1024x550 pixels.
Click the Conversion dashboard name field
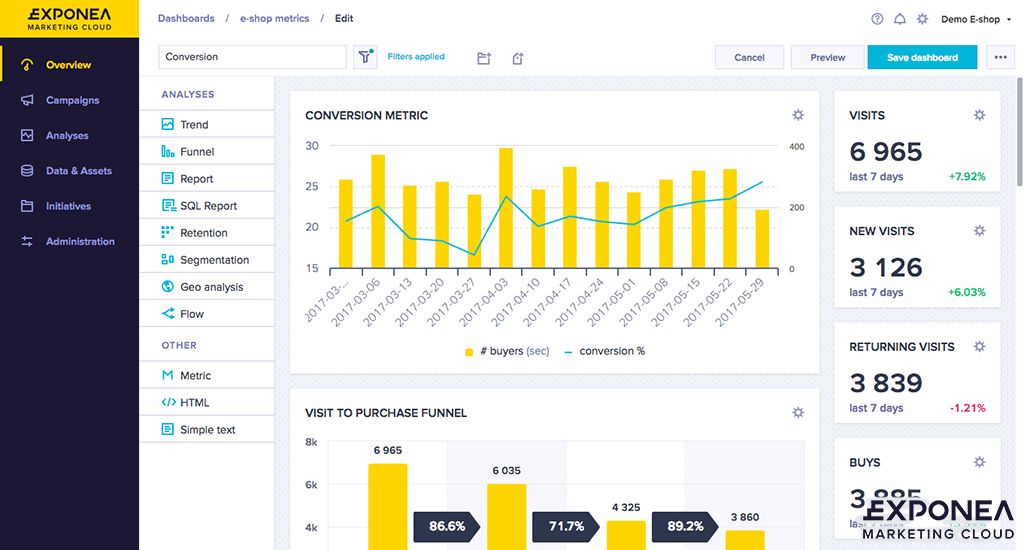[x=252, y=57]
